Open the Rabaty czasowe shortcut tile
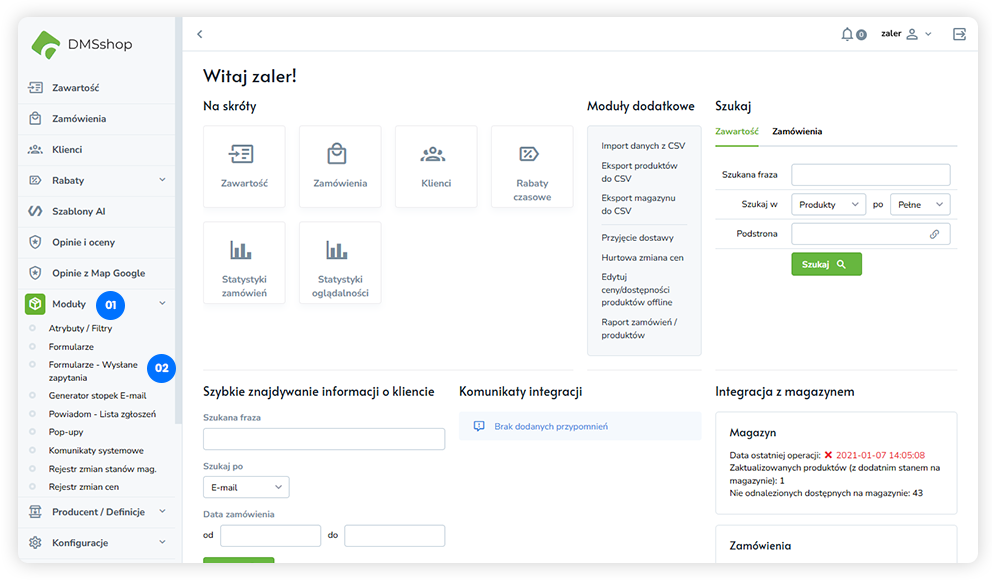 [532, 166]
